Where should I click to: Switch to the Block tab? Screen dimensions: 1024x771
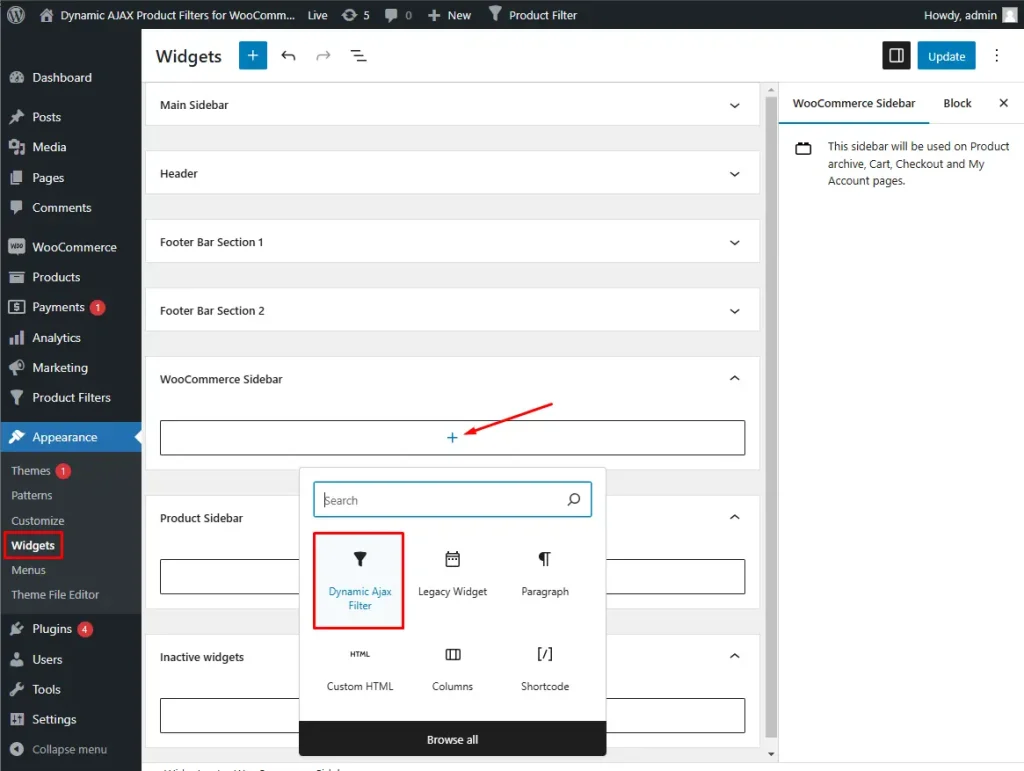click(957, 103)
